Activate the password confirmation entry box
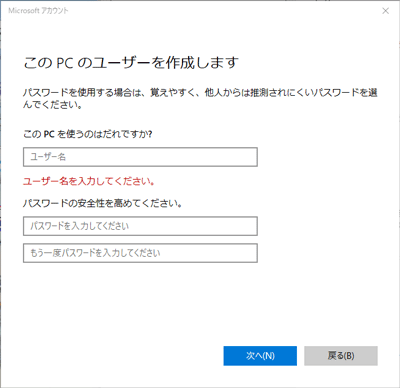Viewport: 400px width, 388px height. pos(140,253)
